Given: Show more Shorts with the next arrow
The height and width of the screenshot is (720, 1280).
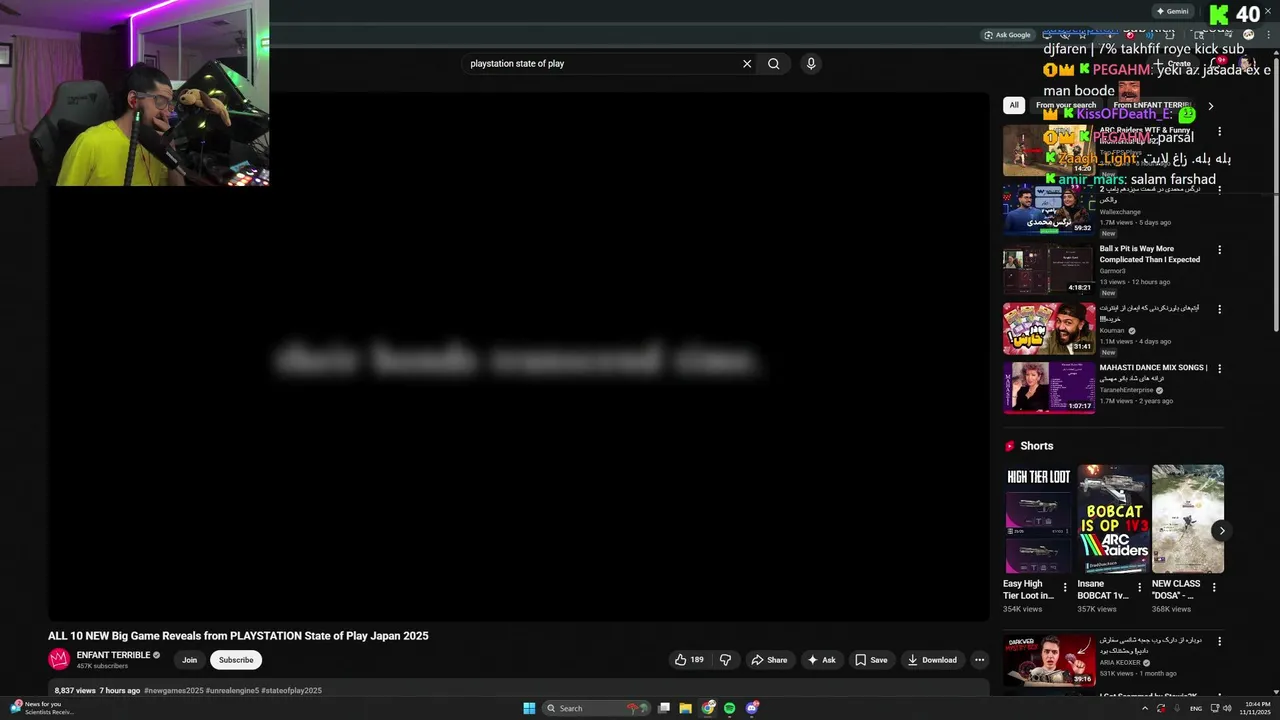Looking at the screenshot, I should pyautogui.click(x=1221, y=531).
